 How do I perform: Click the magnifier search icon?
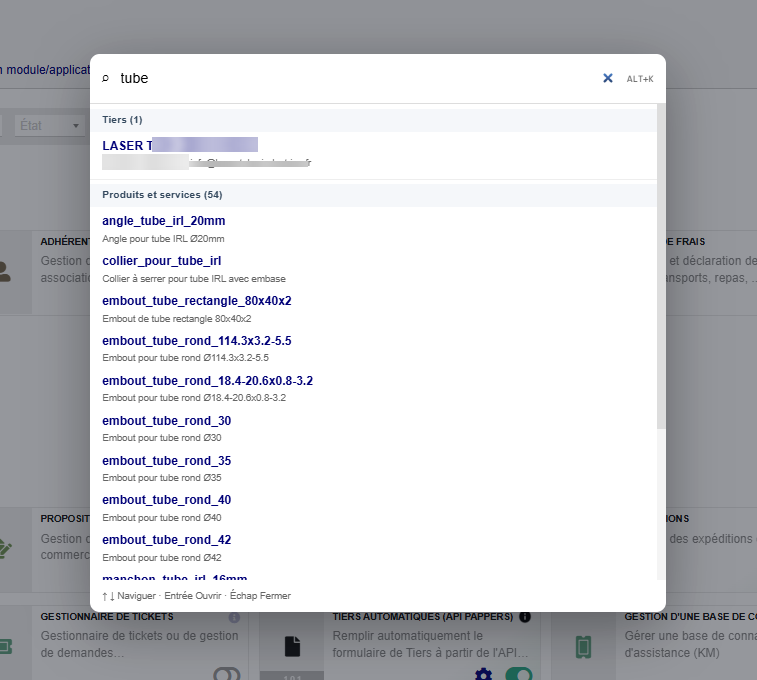[x=105, y=78]
